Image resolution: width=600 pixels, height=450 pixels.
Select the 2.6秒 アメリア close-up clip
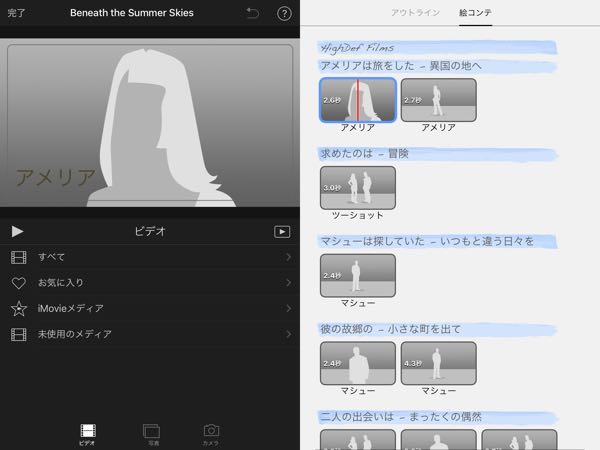[x=358, y=100]
